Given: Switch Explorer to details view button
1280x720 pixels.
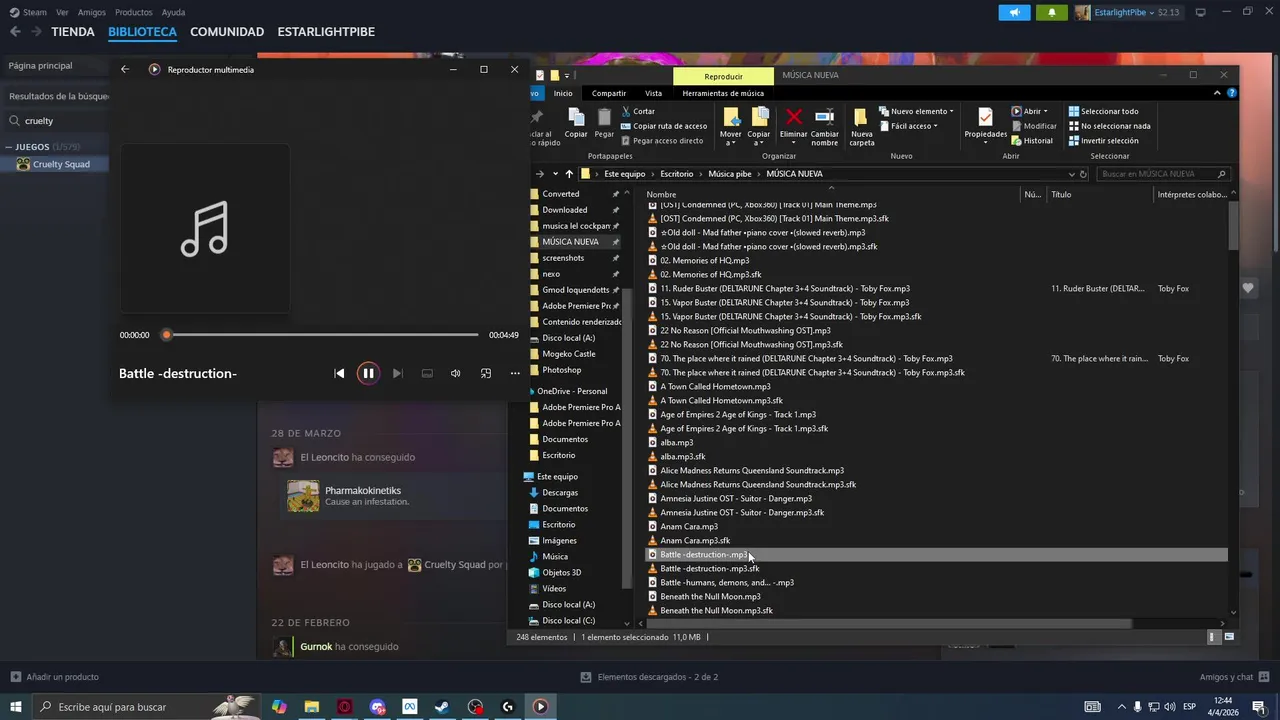Looking at the screenshot, I should 1214,637.
